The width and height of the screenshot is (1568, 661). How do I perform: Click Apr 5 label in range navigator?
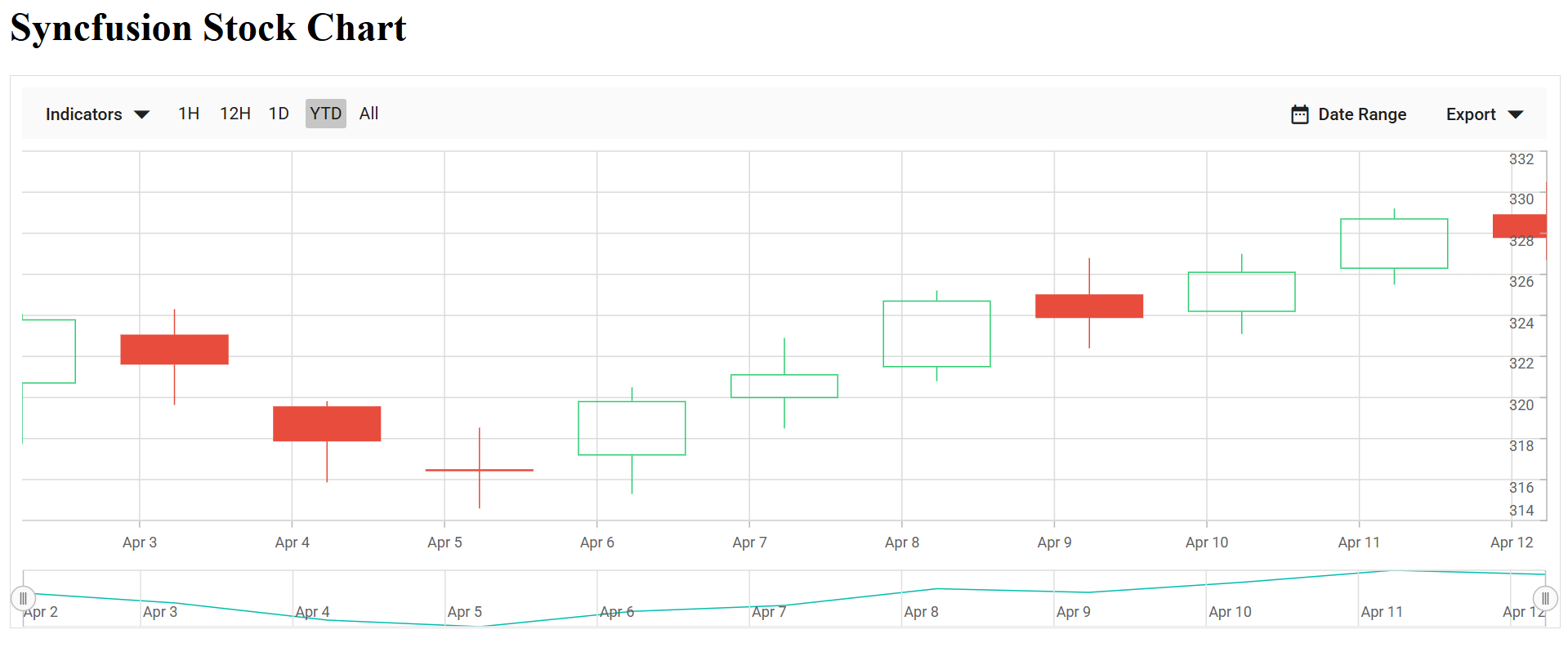pyautogui.click(x=465, y=612)
